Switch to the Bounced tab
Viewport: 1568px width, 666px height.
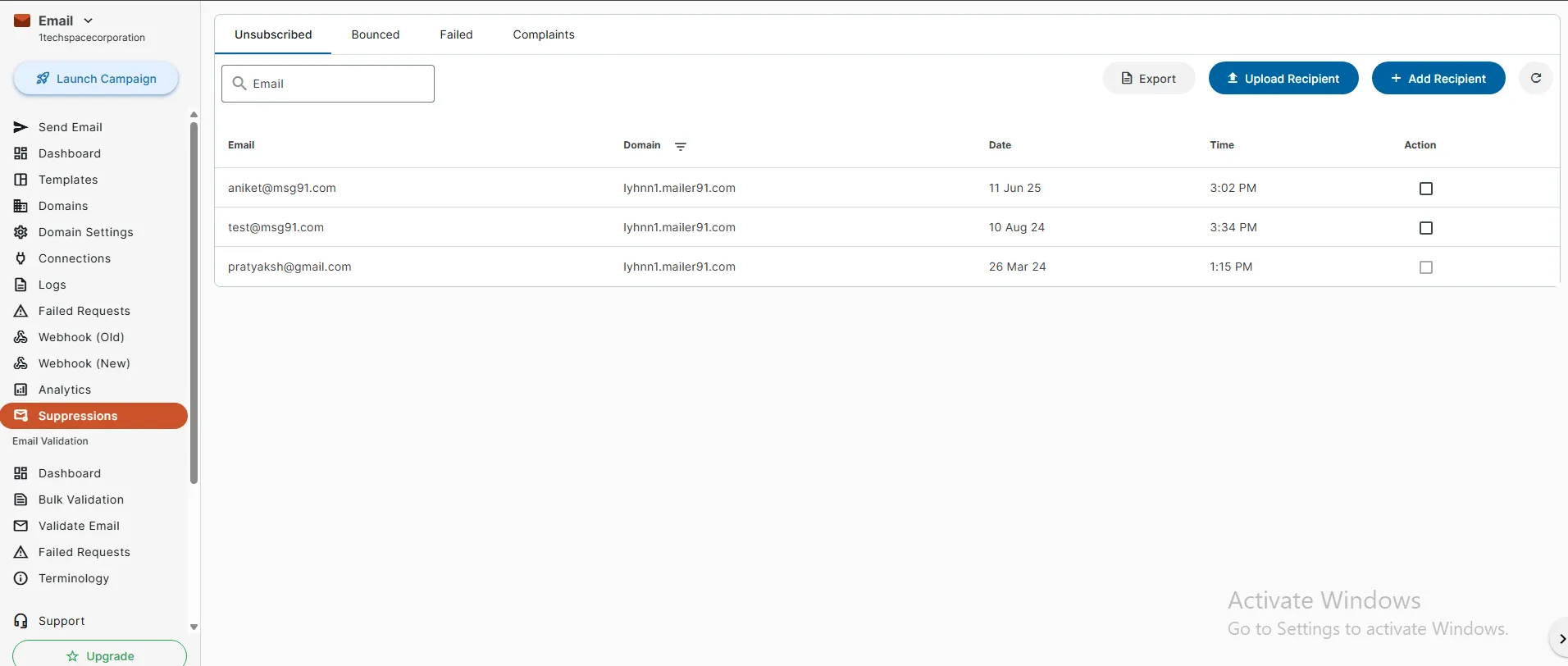(375, 34)
